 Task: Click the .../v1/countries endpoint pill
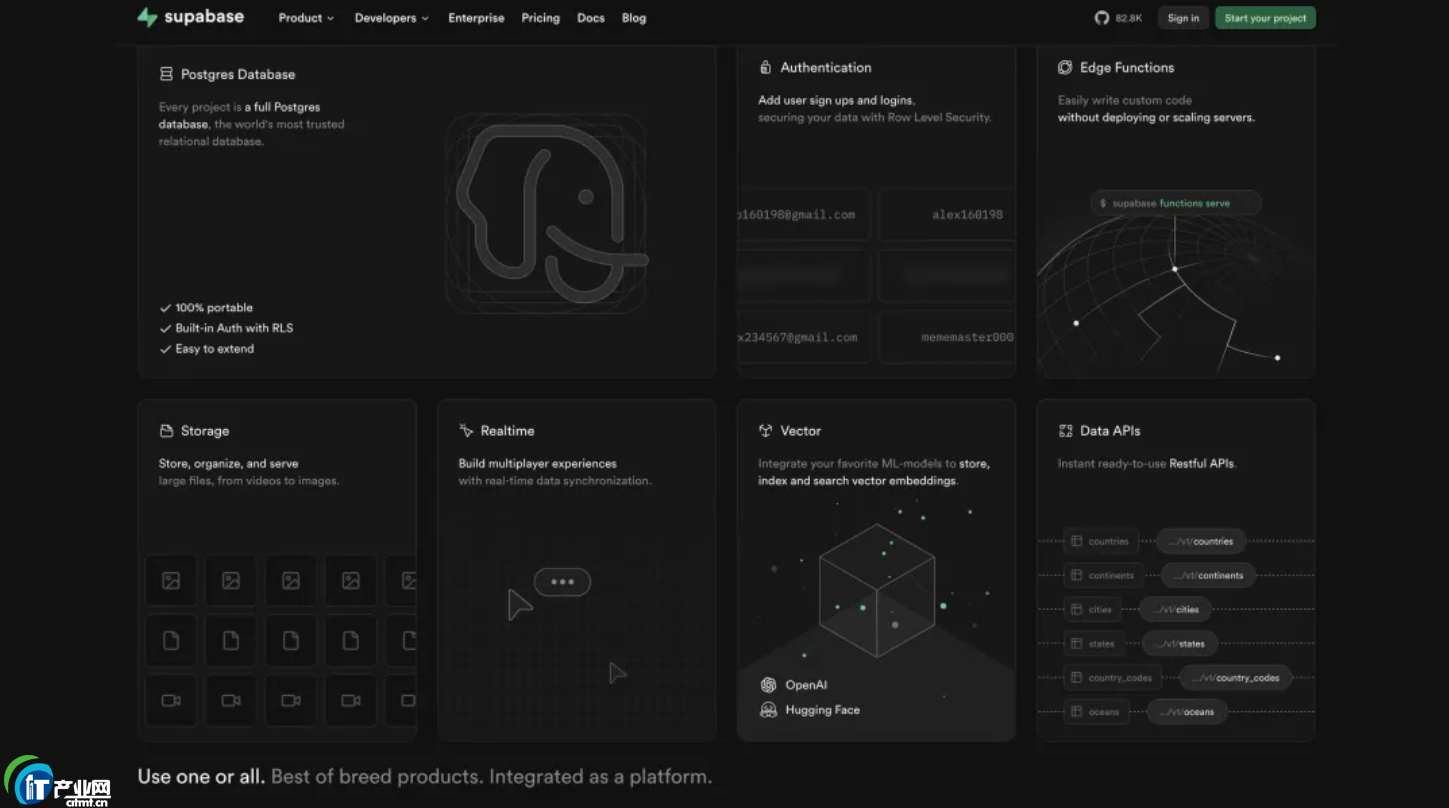click(x=1201, y=541)
